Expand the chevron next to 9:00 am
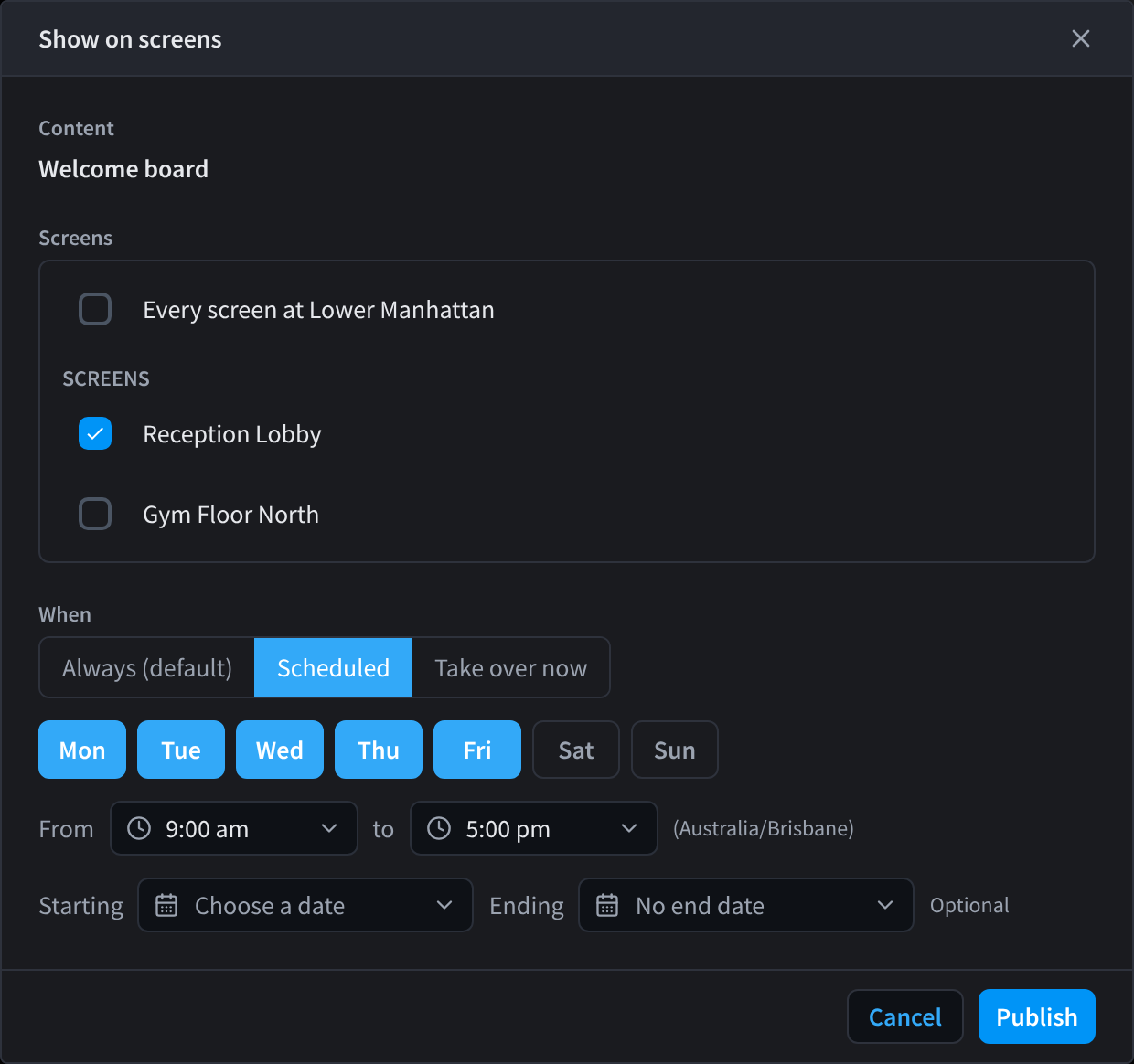The height and width of the screenshot is (1064, 1134). (x=329, y=828)
